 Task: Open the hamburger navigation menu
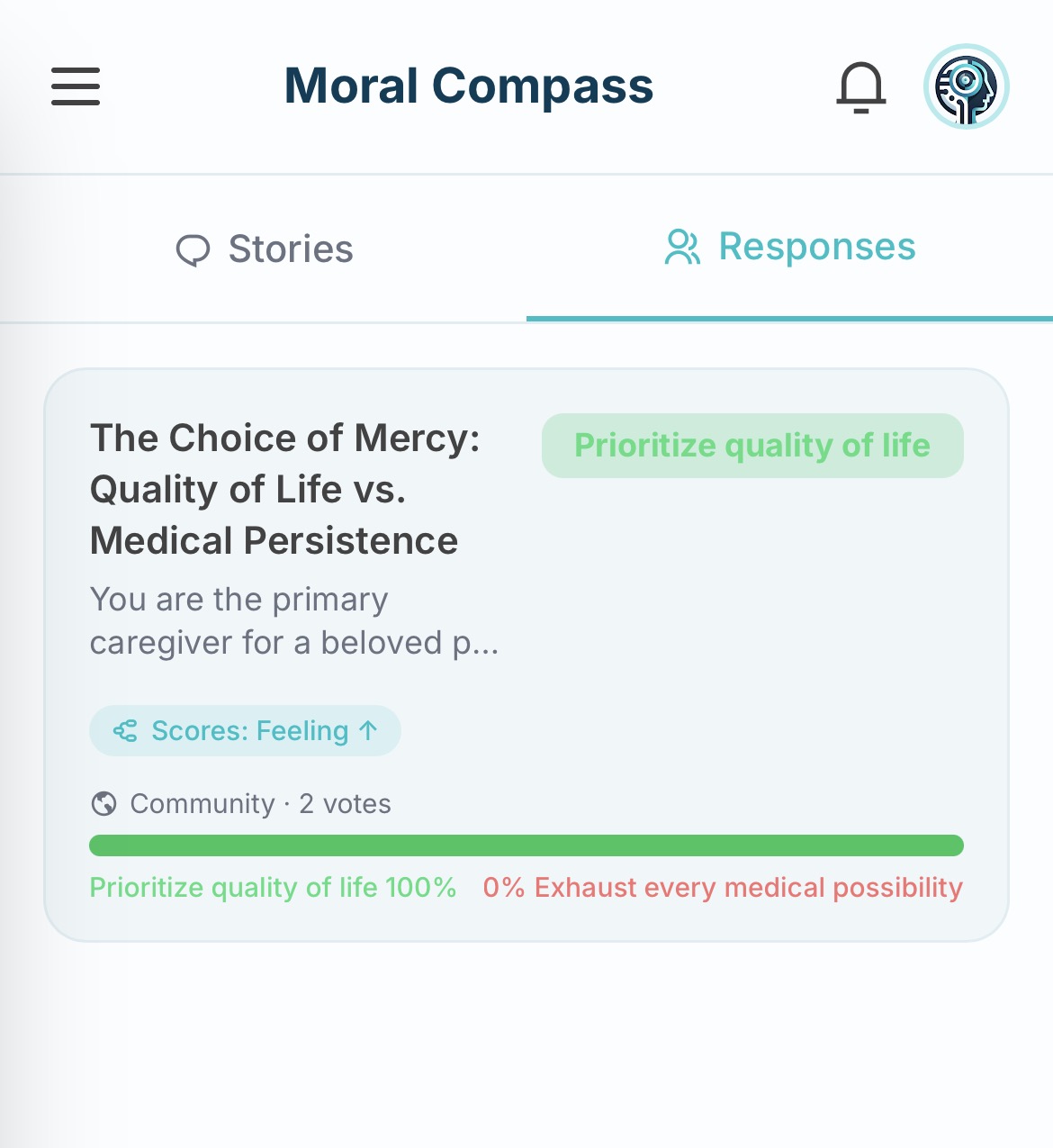tap(75, 87)
